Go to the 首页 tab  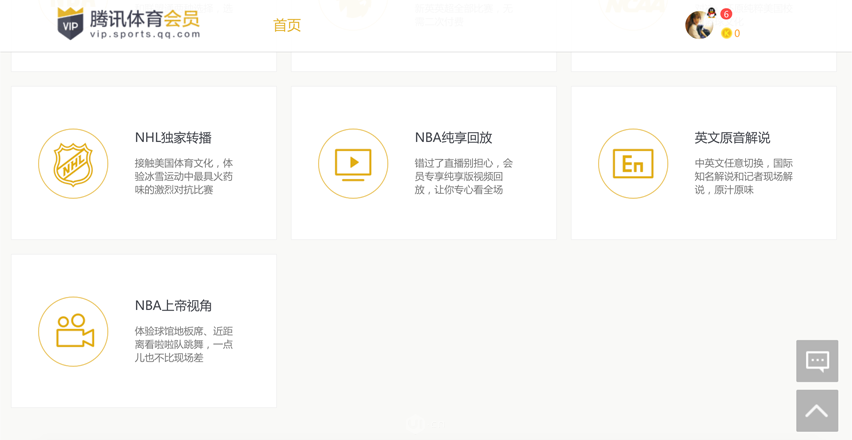[287, 25]
